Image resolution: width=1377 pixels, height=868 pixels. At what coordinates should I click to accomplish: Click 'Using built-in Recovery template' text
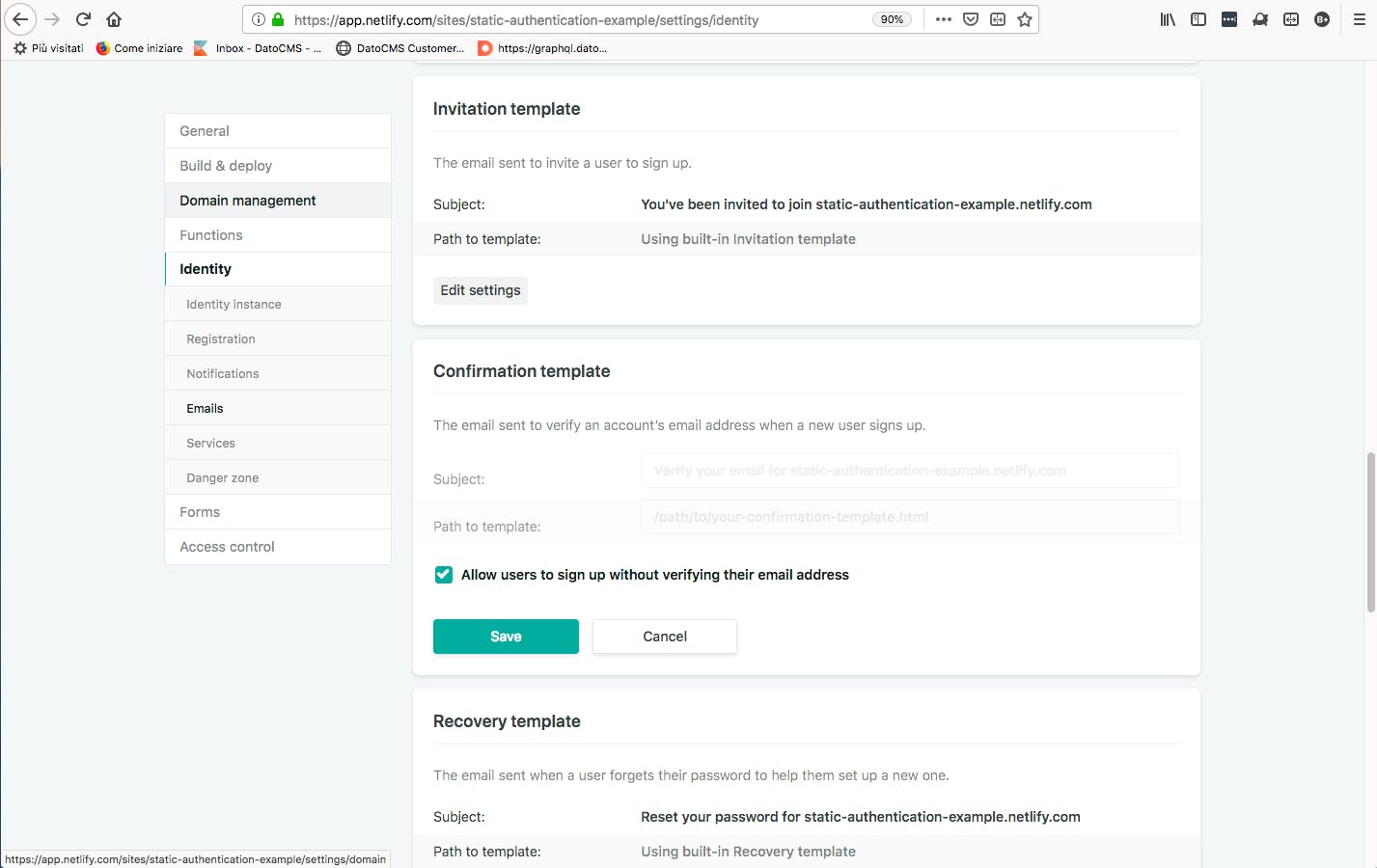tap(748, 852)
